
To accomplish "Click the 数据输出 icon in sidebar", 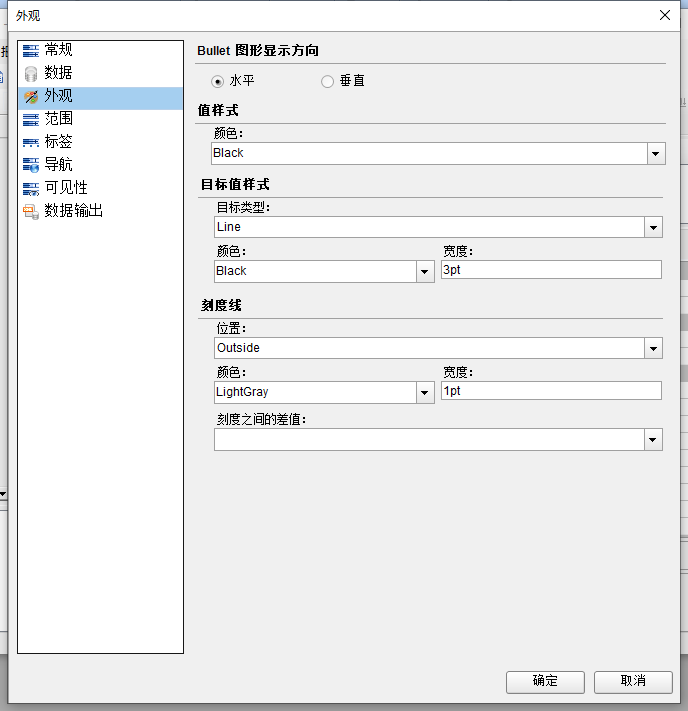I will (x=31, y=212).
